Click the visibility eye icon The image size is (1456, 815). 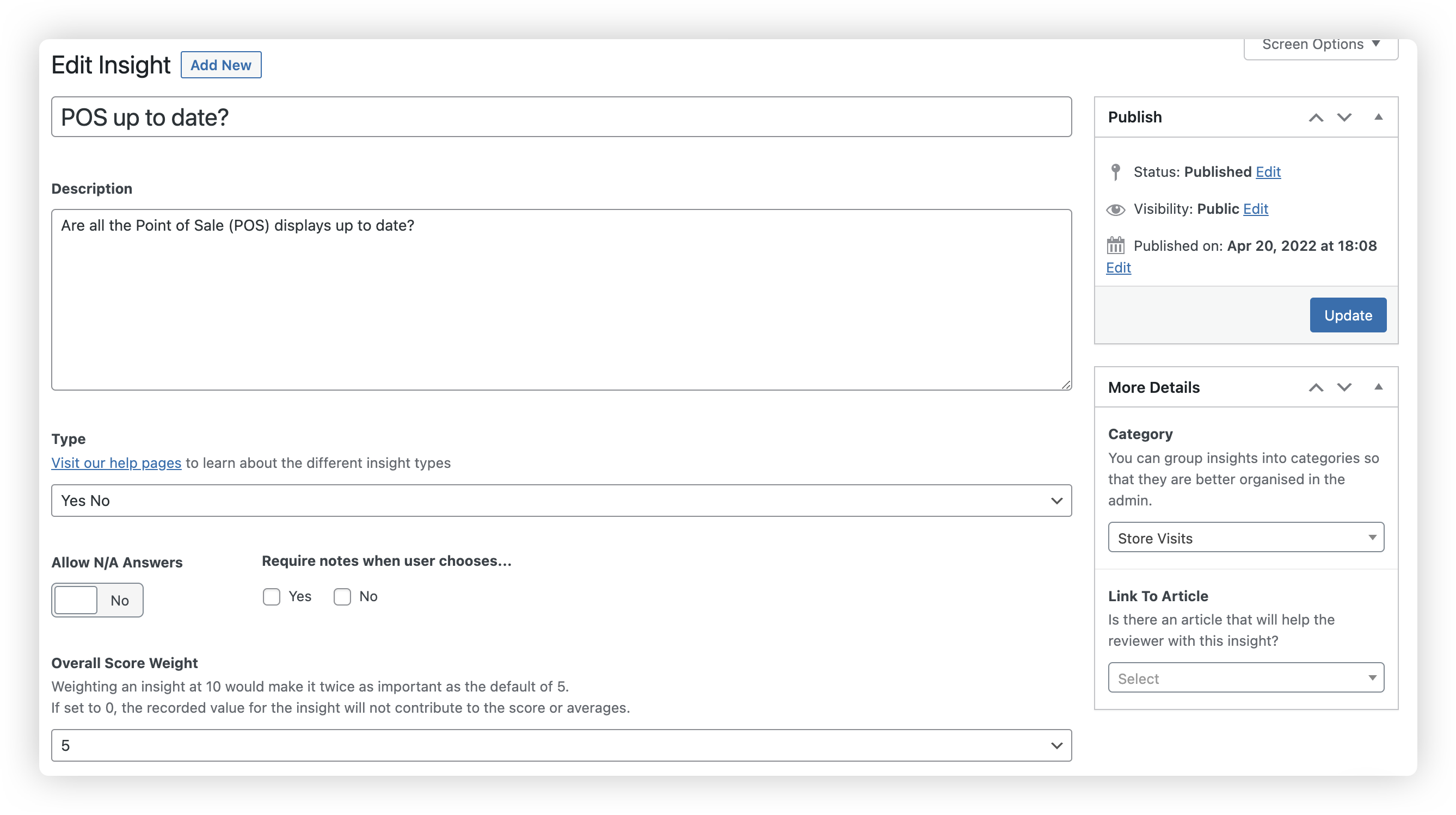1115,209
